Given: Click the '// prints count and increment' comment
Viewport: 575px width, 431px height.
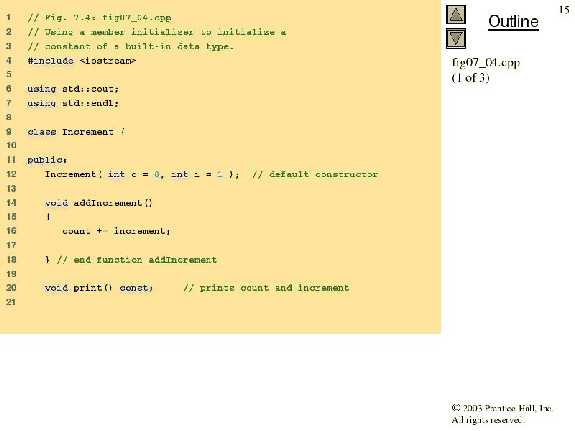Looking at the screenshot, I should click(x=266, y=288).
